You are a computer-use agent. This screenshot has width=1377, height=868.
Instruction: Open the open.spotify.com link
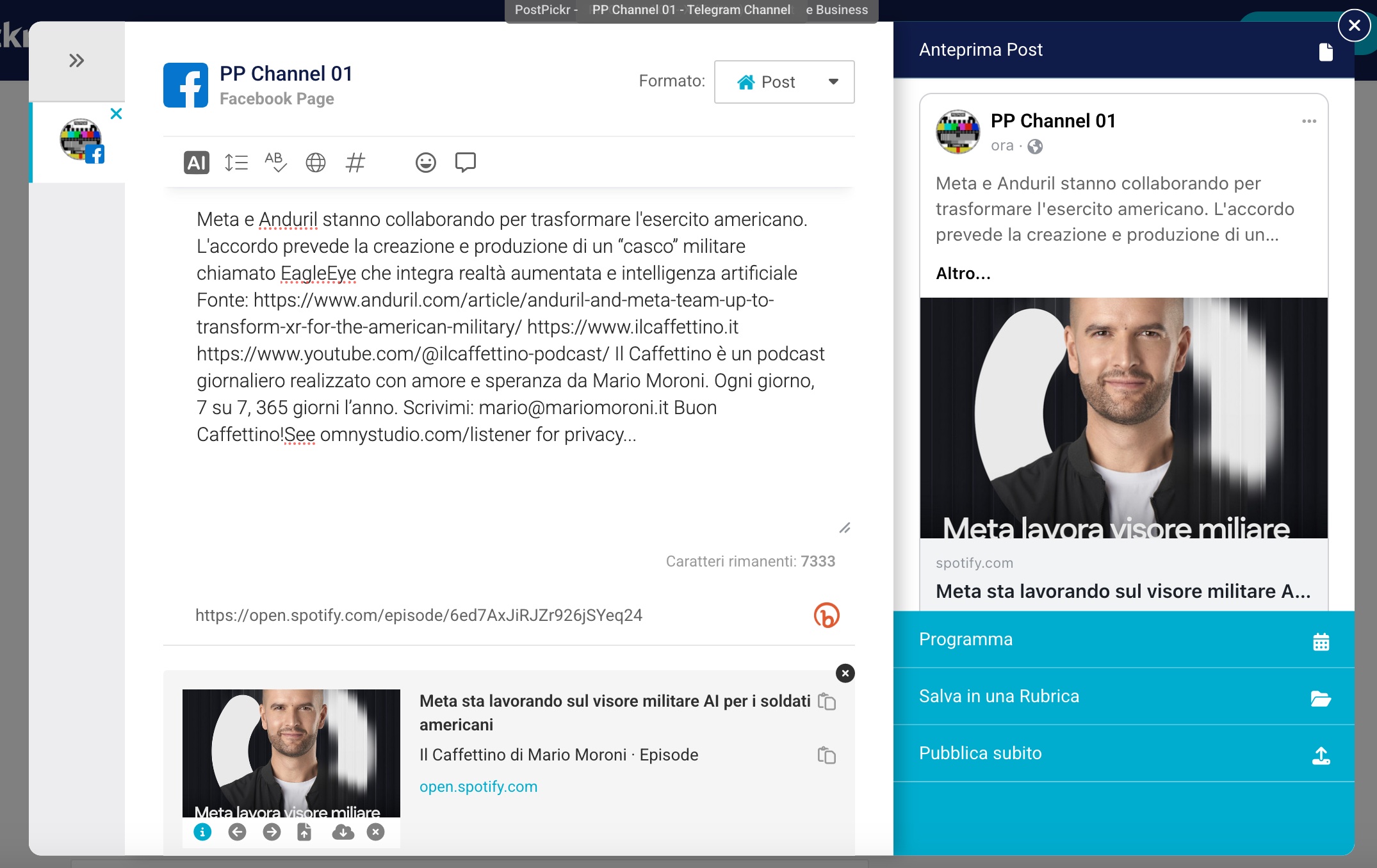478,787
